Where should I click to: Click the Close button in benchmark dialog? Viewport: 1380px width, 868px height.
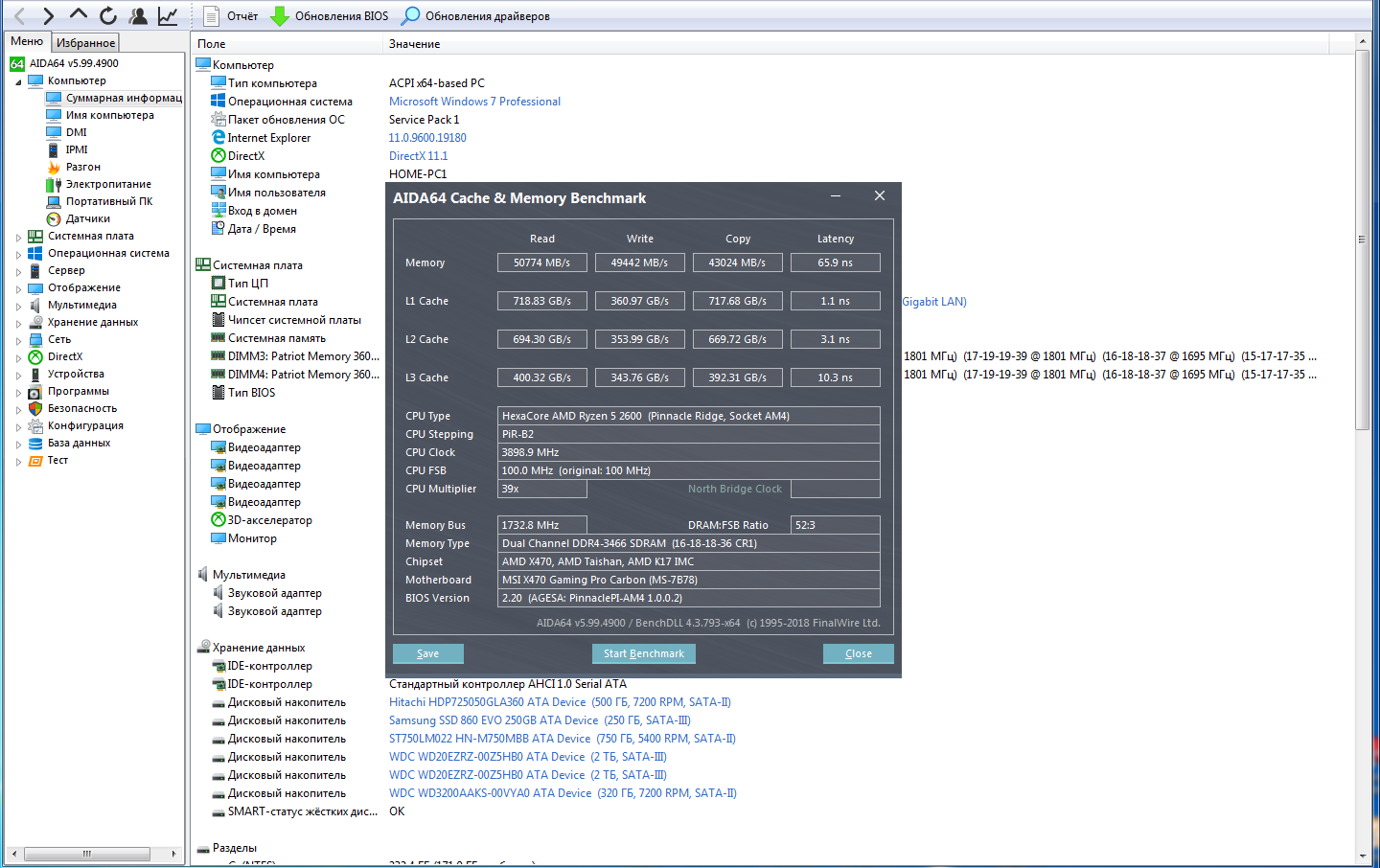point(859,653)
